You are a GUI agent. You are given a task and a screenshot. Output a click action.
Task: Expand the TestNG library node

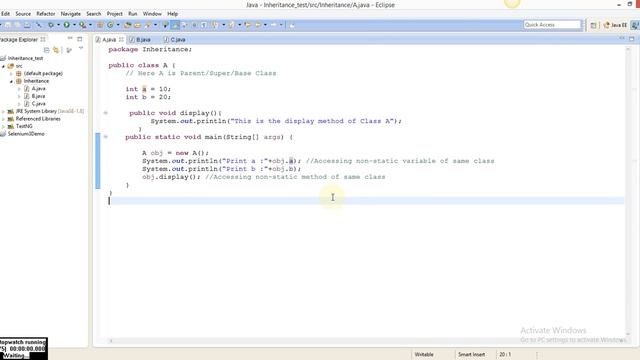[x=4, y=127]
